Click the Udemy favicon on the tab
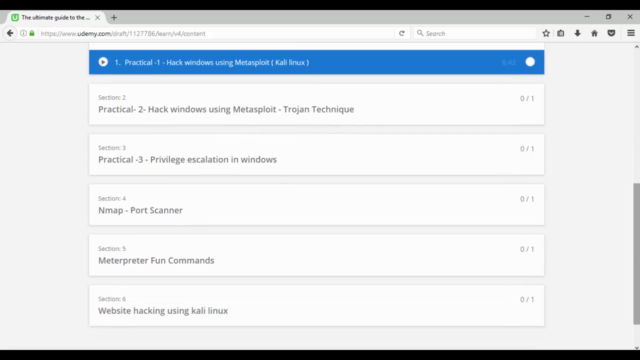The height and width of the screenshot is (360, 640). tap(15, 18)
